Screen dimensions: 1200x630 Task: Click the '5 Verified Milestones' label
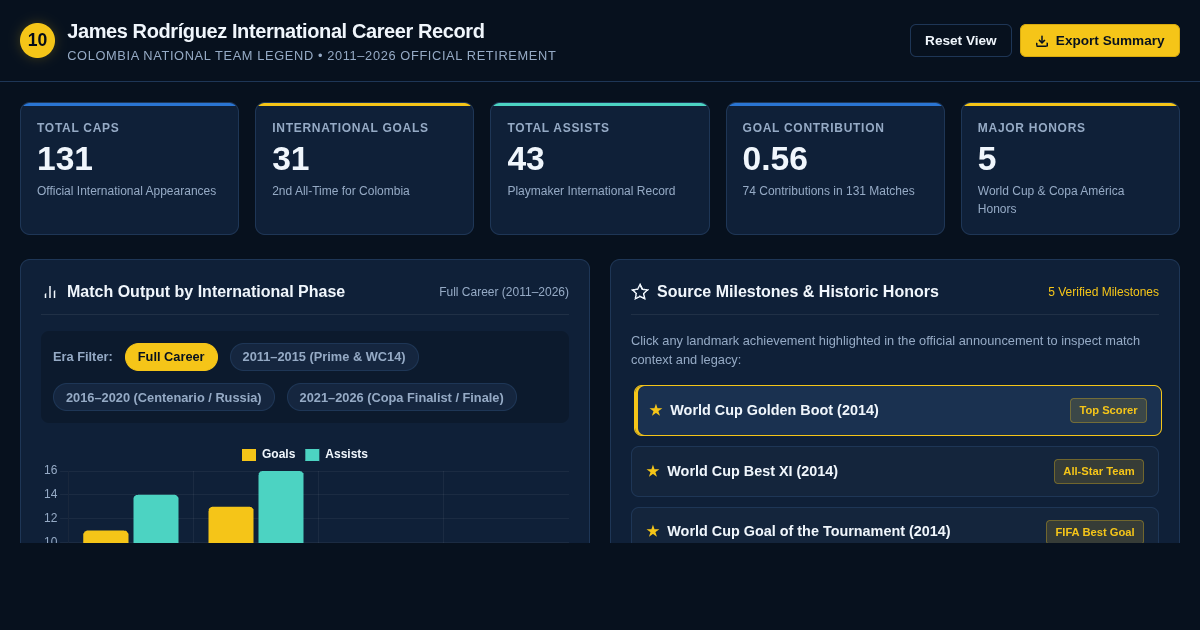point(1103,292)
